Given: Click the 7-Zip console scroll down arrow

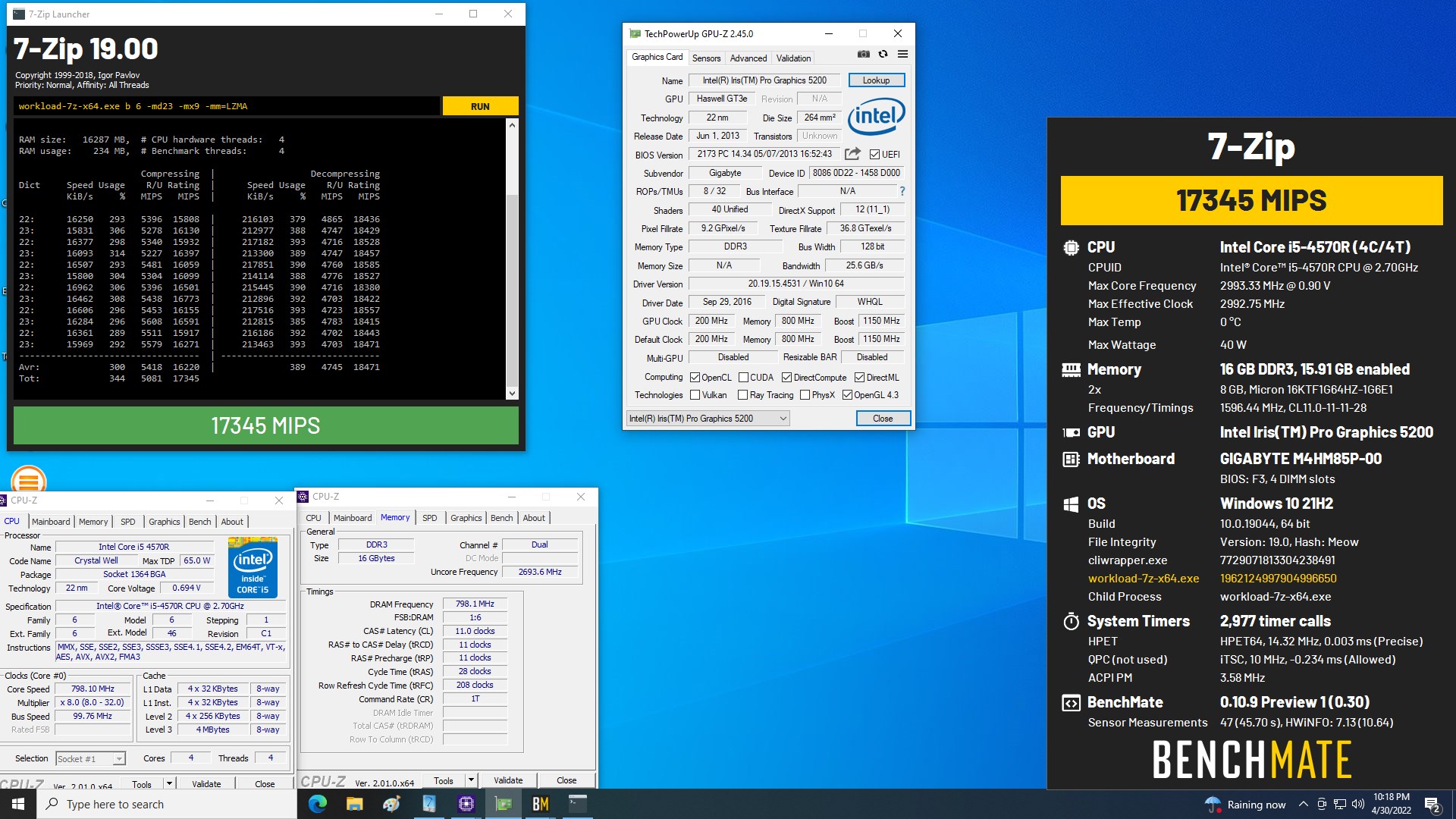Looking at the screenshot, I should 512,393.
